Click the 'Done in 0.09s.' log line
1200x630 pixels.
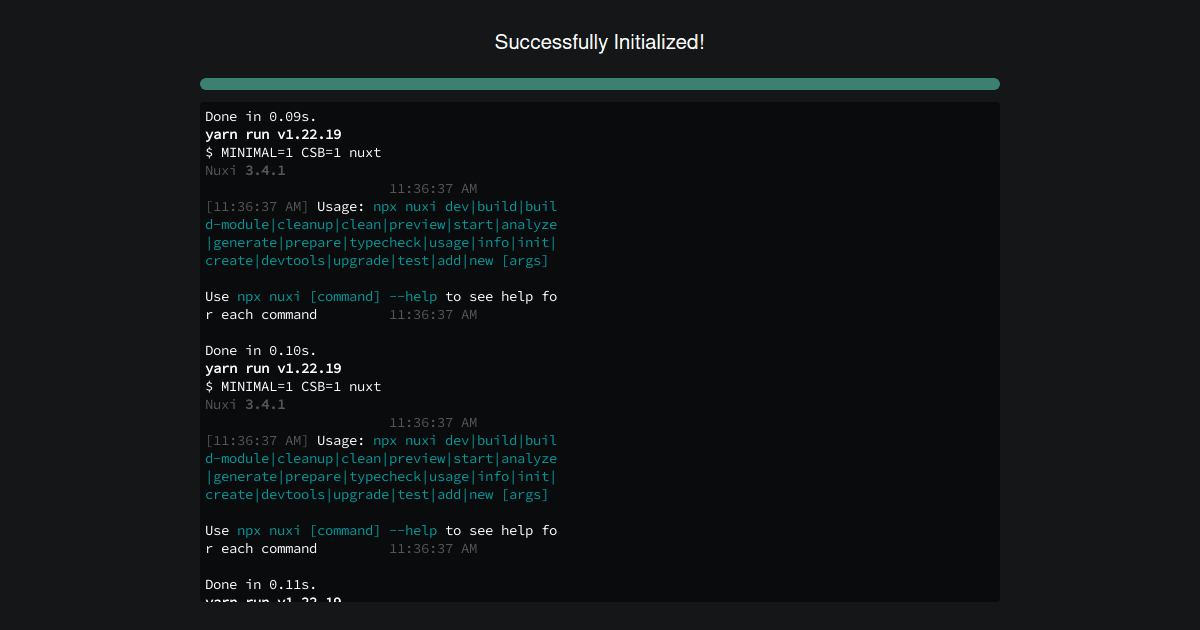(x=260, y=116)
